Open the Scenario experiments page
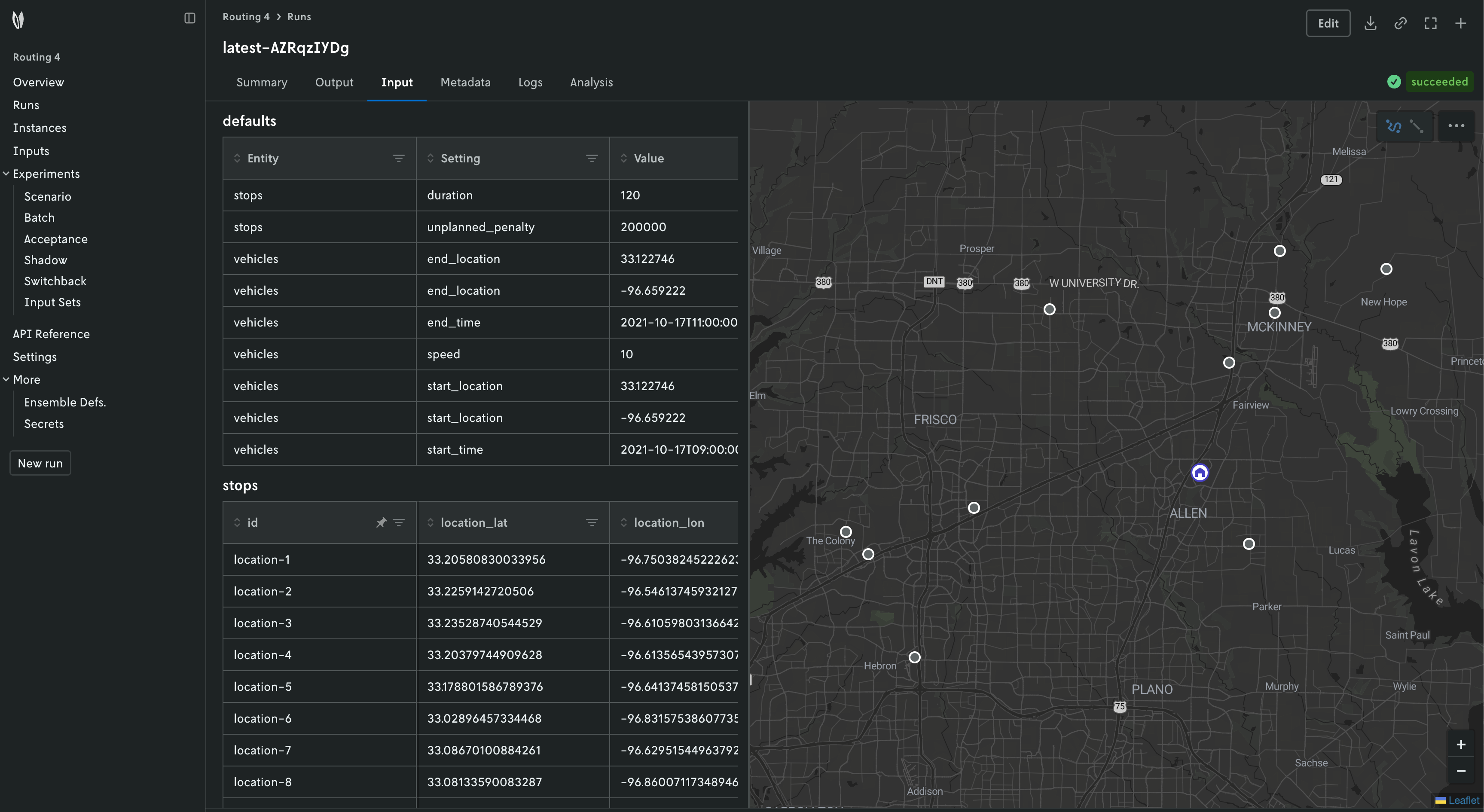Screen dimensions: 1484x812 (48, 196)
